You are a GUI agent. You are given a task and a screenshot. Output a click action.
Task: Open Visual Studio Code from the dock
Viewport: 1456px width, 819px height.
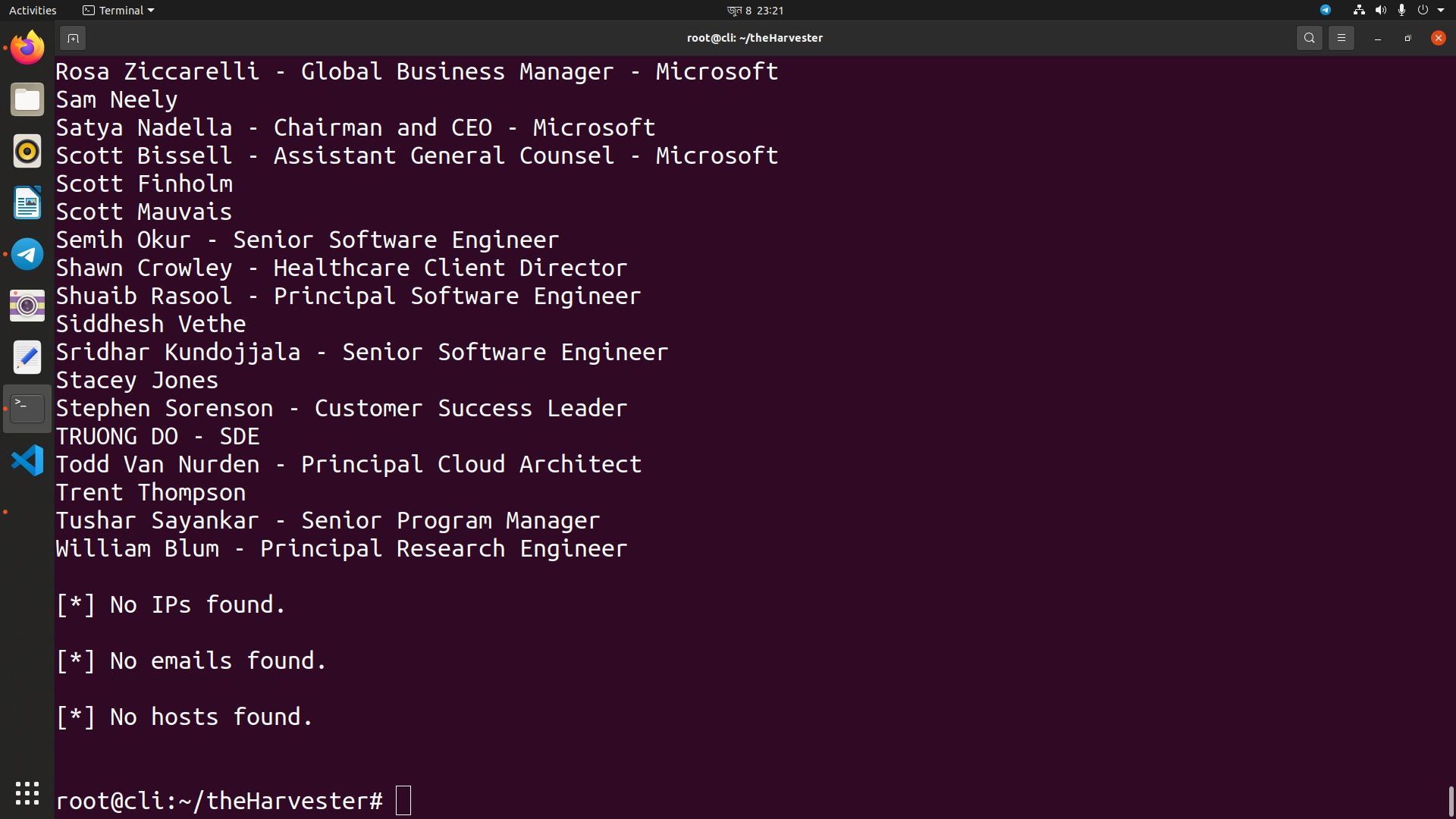(27, 460)
